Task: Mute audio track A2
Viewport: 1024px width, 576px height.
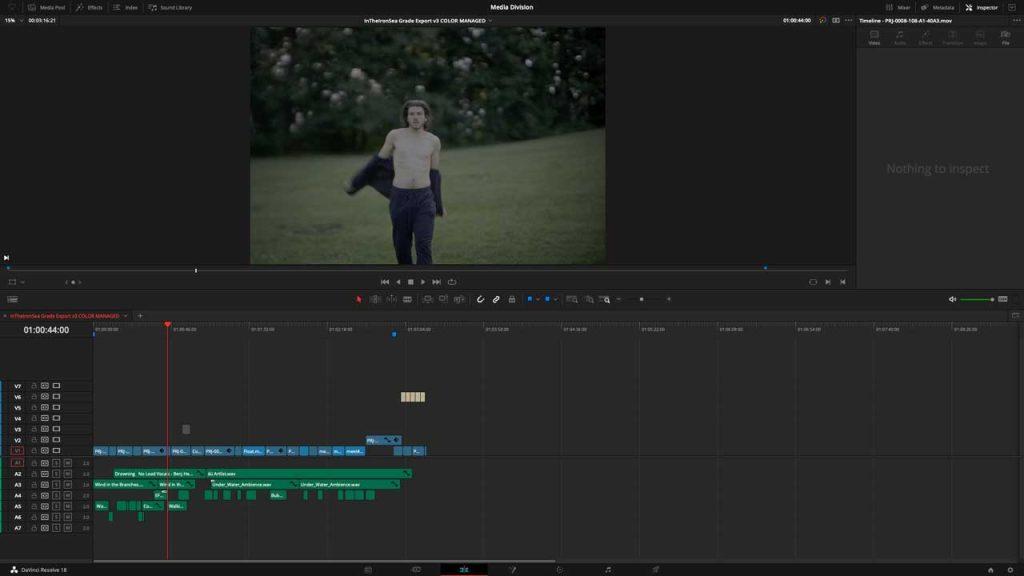Action: click(67, 474)
